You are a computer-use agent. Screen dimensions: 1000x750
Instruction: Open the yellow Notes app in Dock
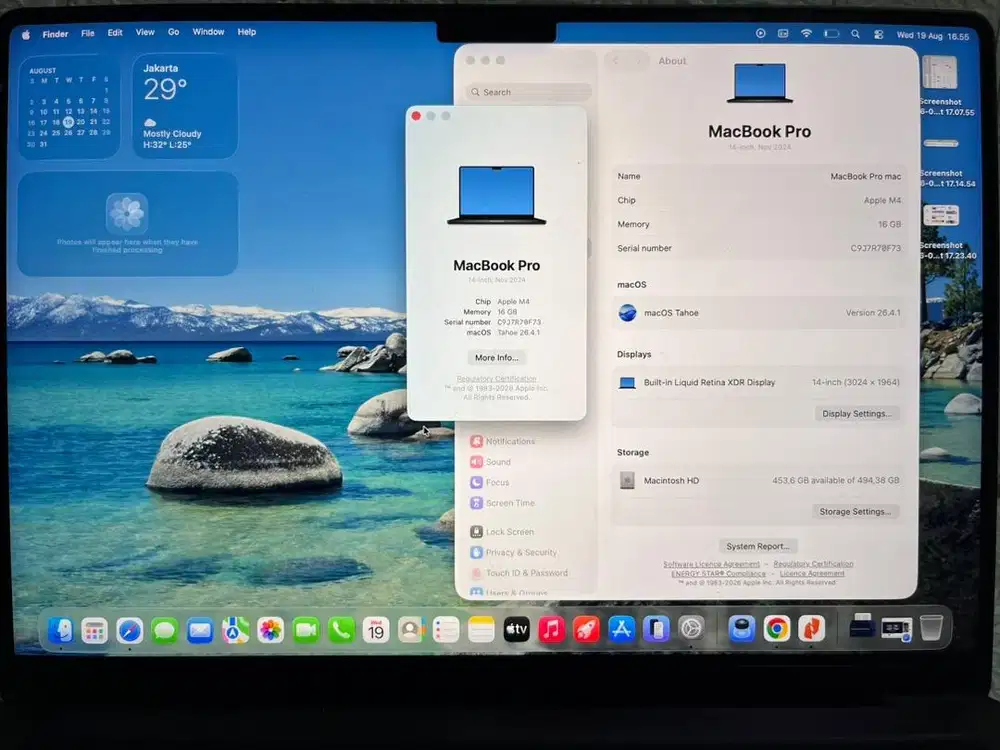click(481, 630)
